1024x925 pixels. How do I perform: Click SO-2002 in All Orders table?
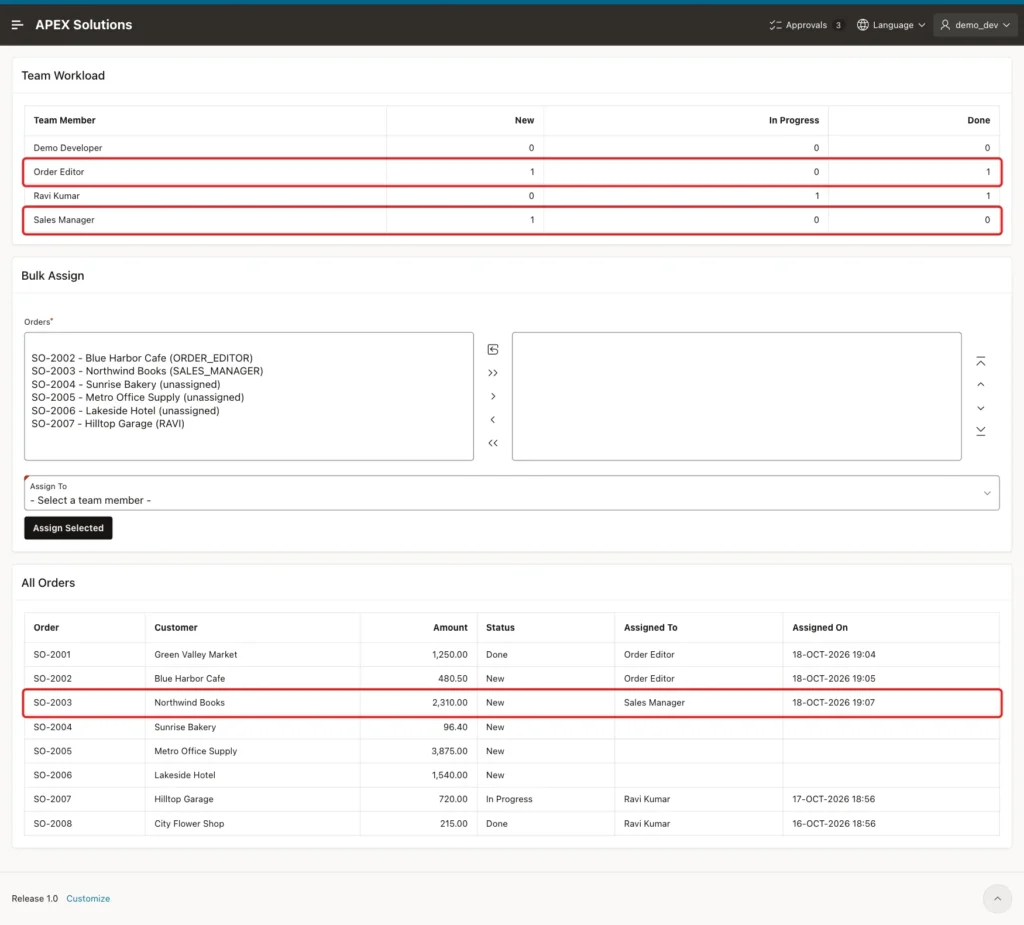click(x=52, y=679)
